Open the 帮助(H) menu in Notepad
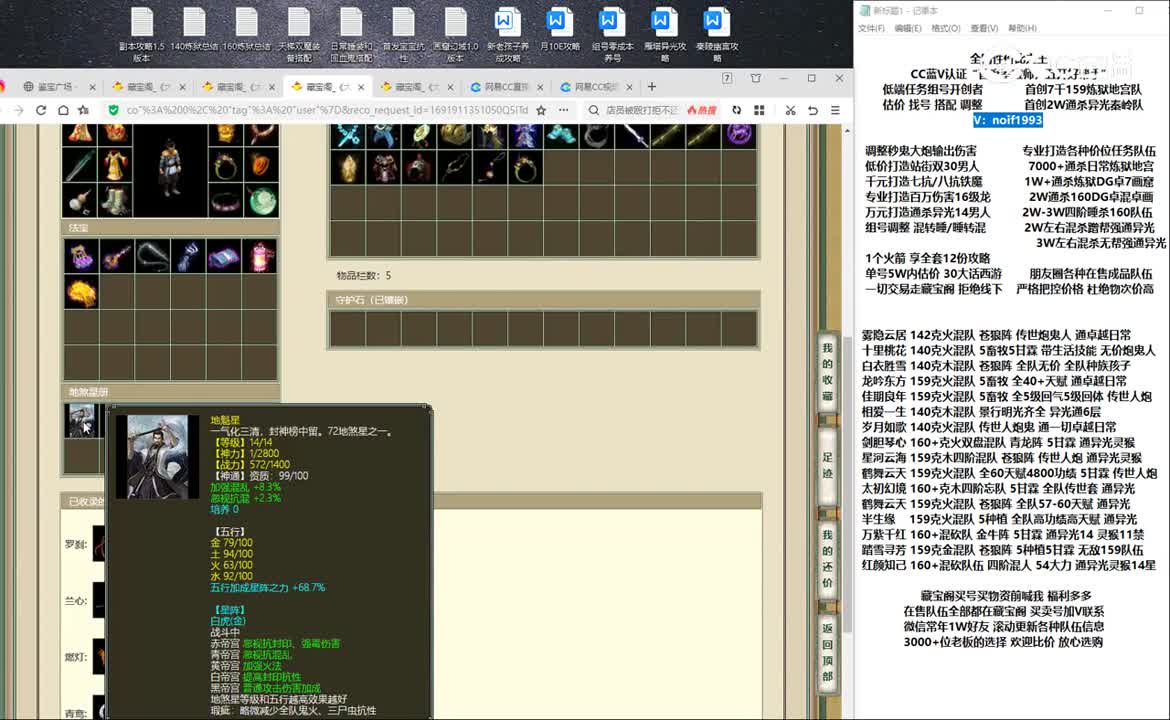The width and height of the screenshot is (1170, 720). (x=1022, y=28)
